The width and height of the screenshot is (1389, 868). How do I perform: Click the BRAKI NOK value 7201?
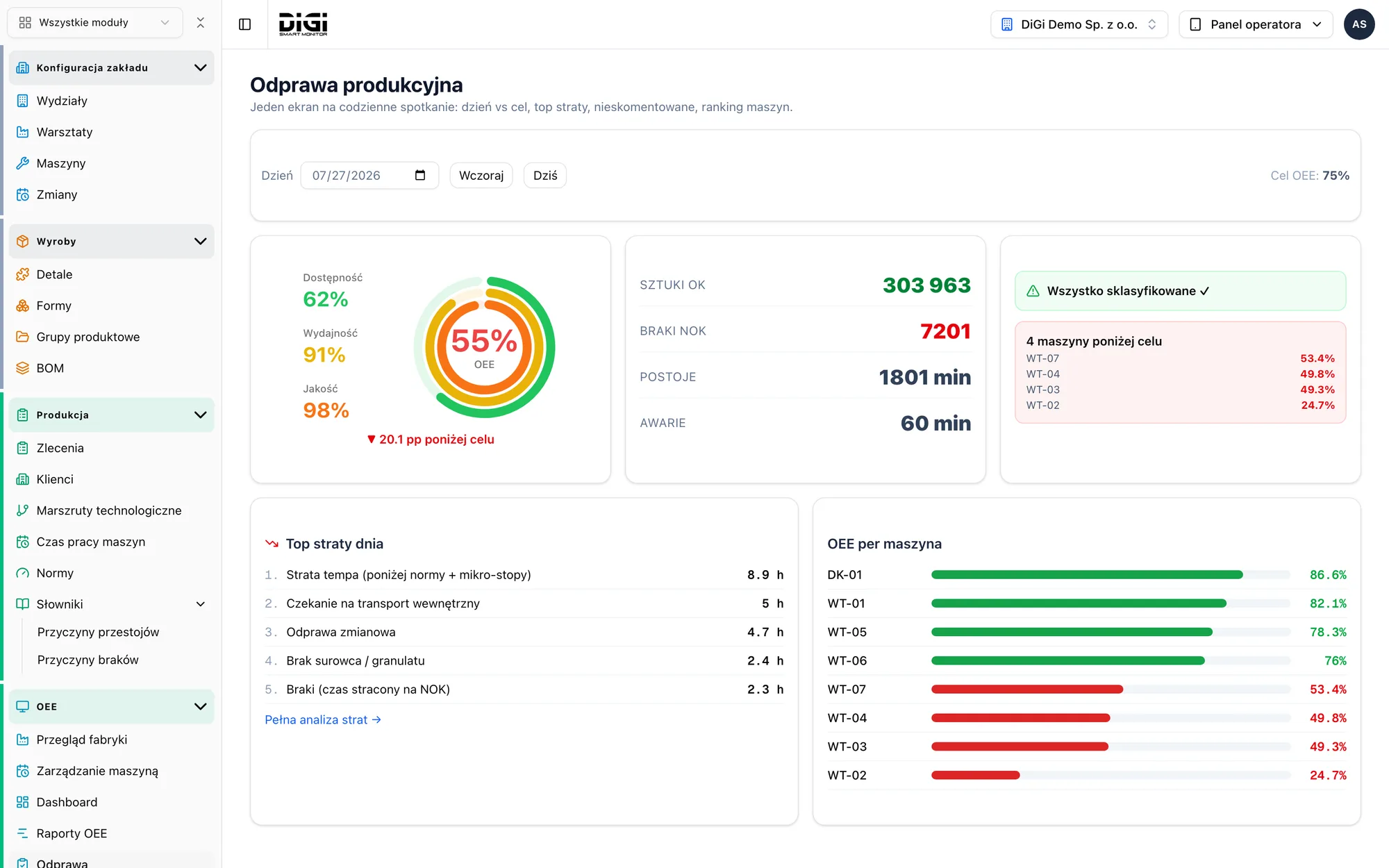coord(945,331)
